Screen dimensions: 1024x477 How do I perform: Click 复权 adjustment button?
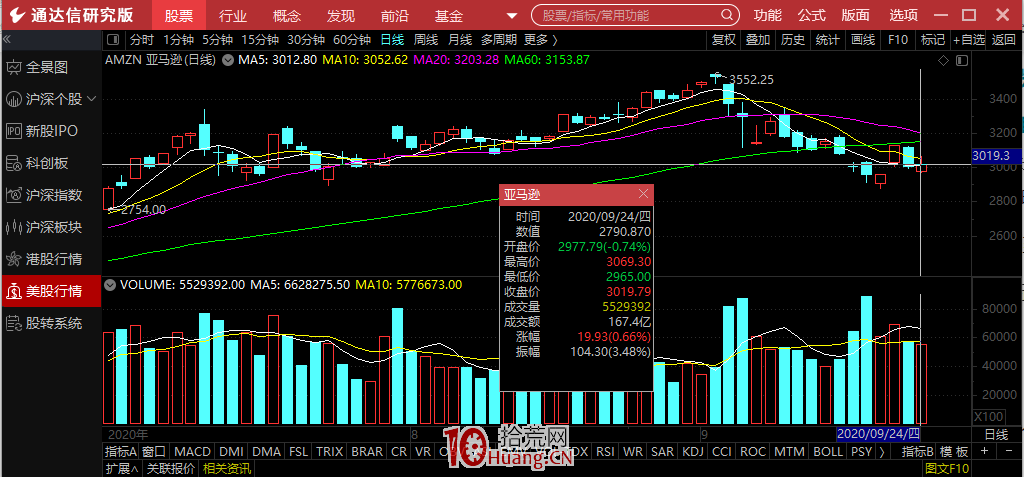(x=724, y=40)
